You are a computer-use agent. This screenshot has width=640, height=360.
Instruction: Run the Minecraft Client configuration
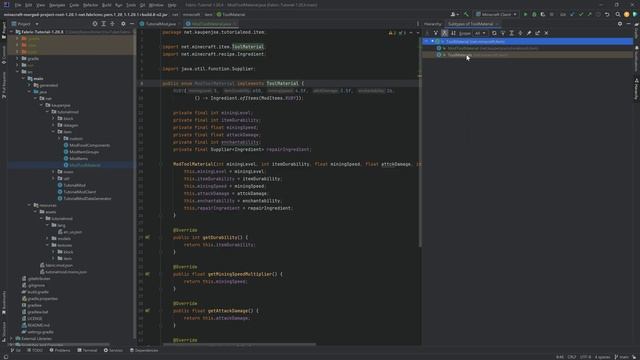[x=525, y=14]
